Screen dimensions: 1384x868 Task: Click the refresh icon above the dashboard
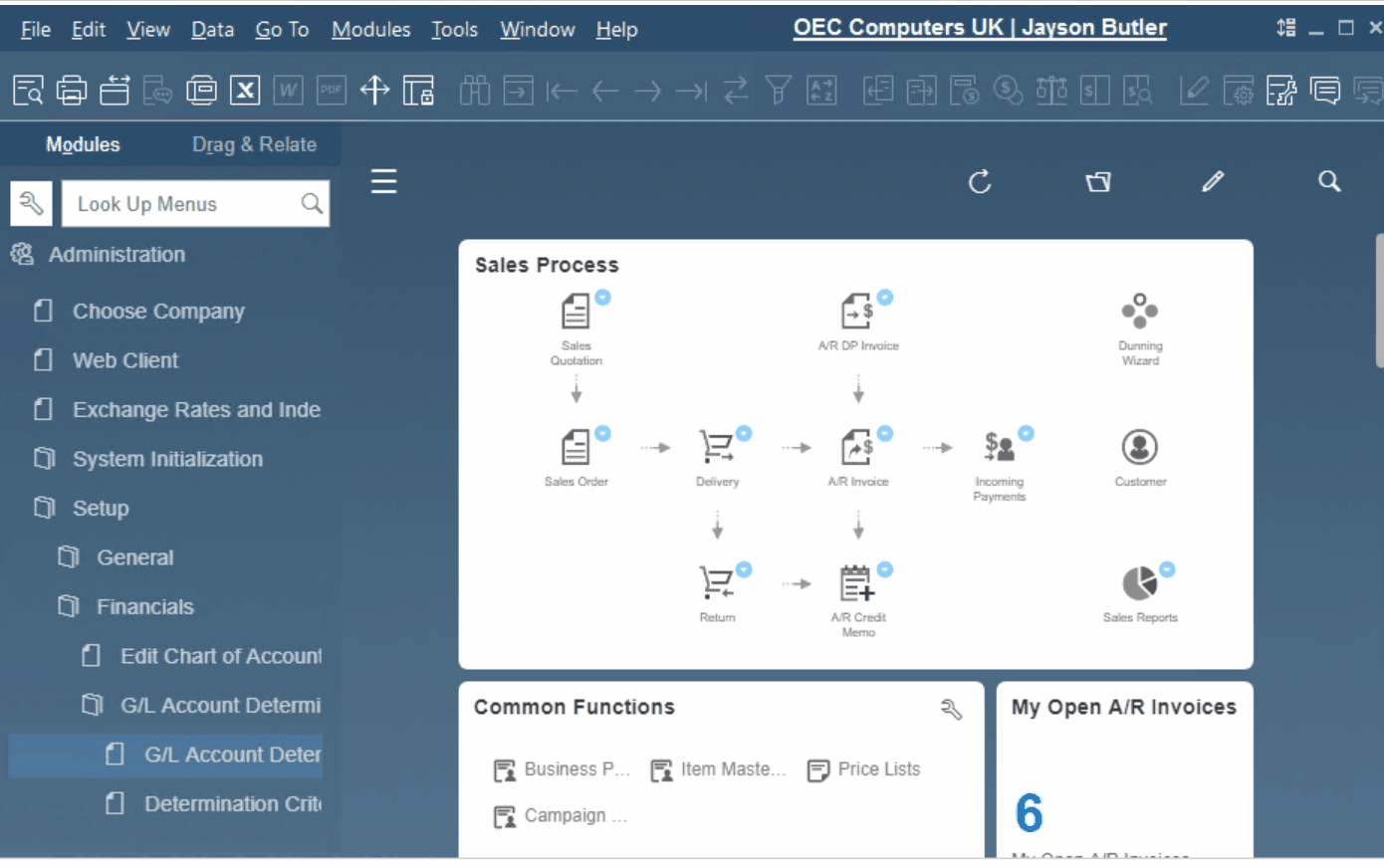tap(980, 181)
